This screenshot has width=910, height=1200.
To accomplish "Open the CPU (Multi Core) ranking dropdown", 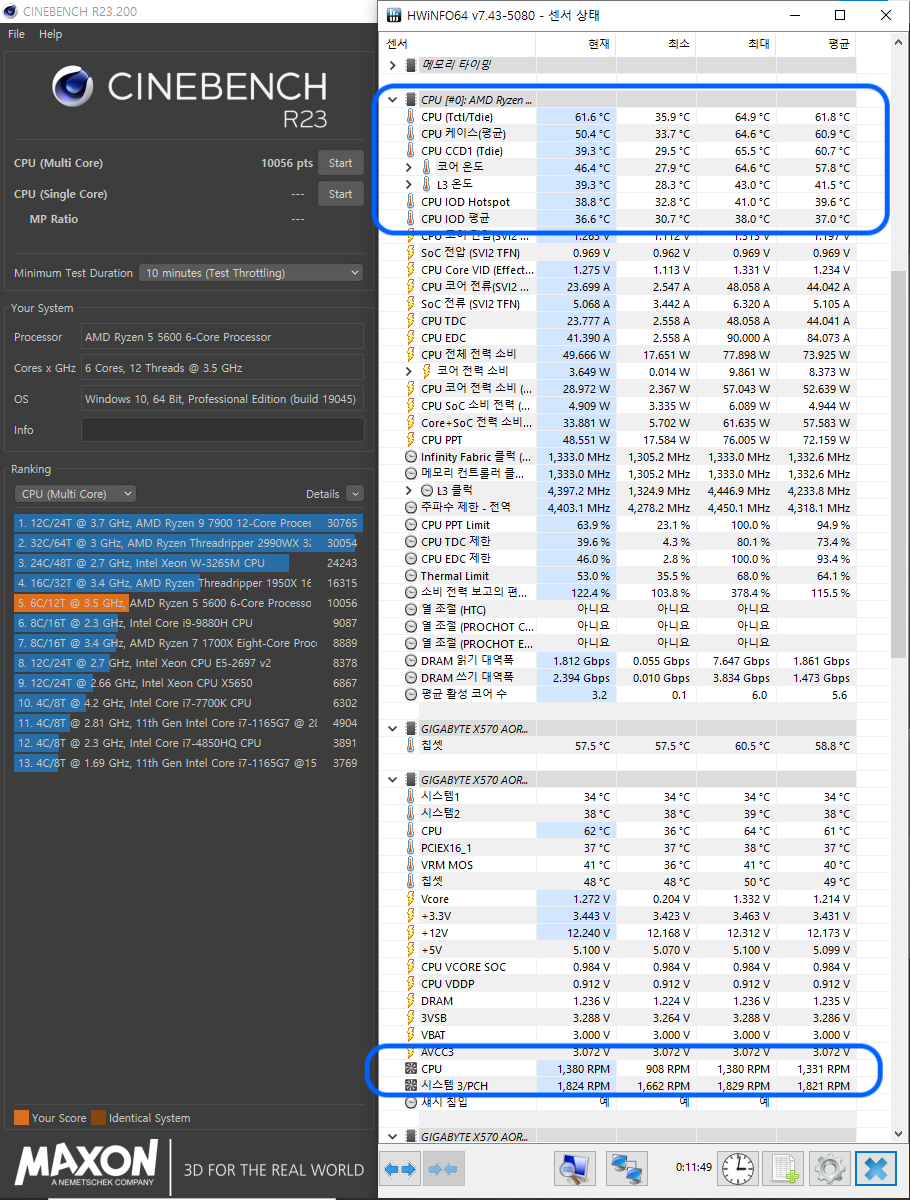I will pos(75,494).
